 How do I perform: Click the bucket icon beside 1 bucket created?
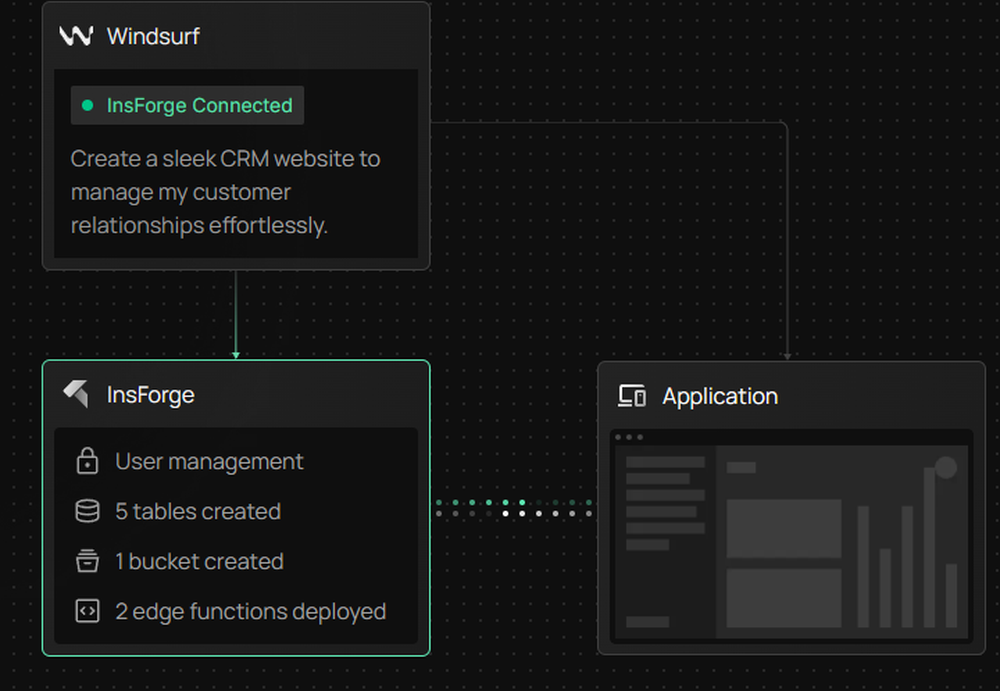87,561
